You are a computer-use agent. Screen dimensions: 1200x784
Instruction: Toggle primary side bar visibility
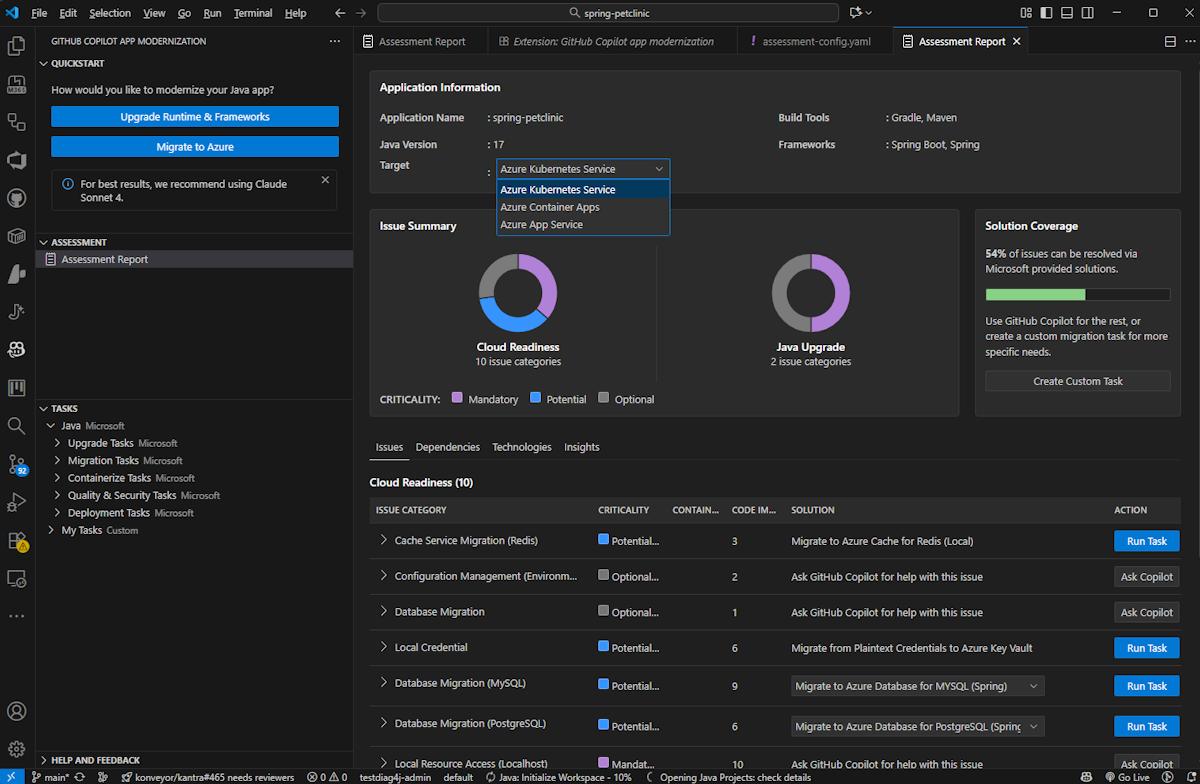point(1046,13)
